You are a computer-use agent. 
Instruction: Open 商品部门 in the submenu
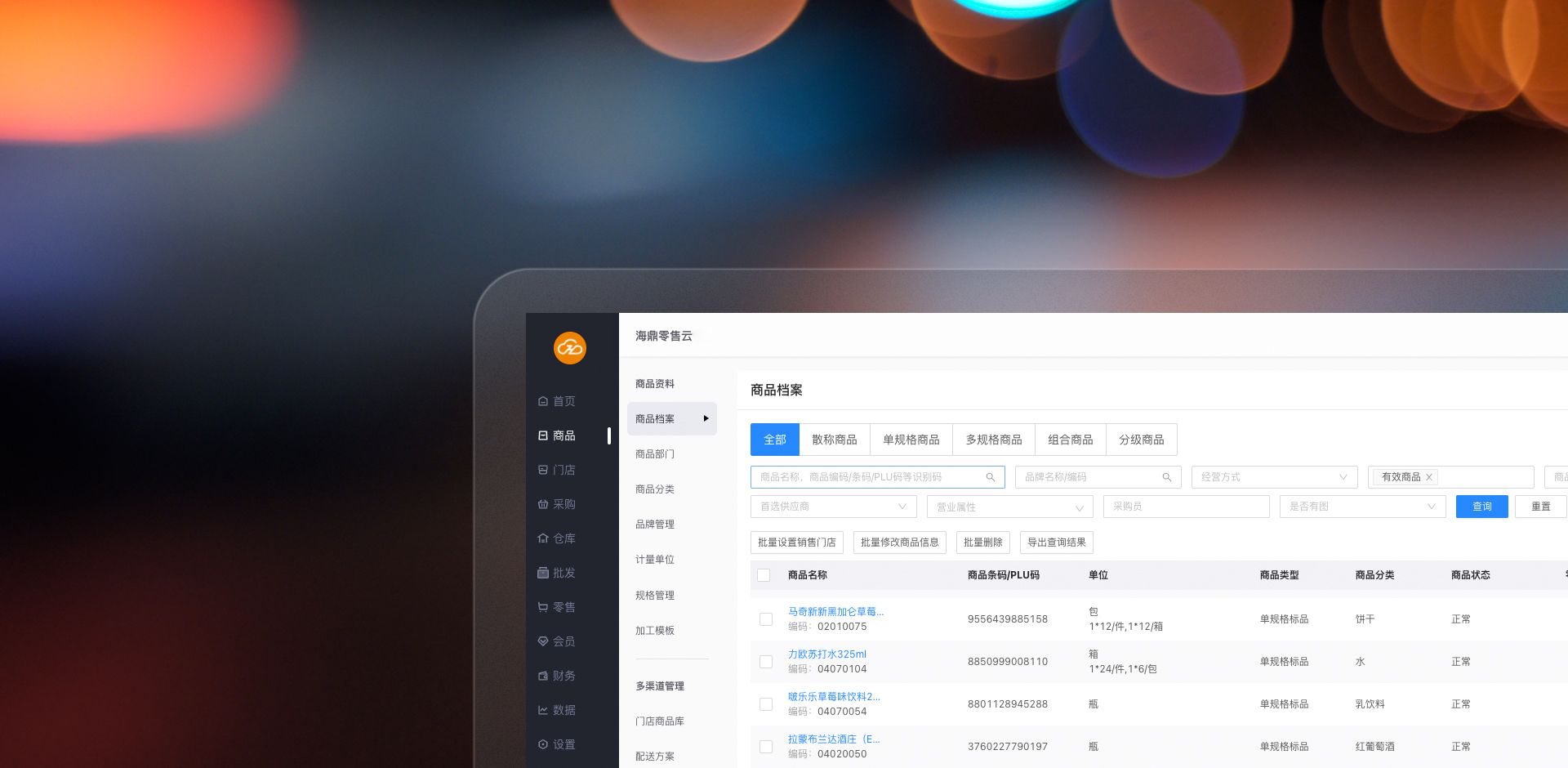(x=655, y=454)
